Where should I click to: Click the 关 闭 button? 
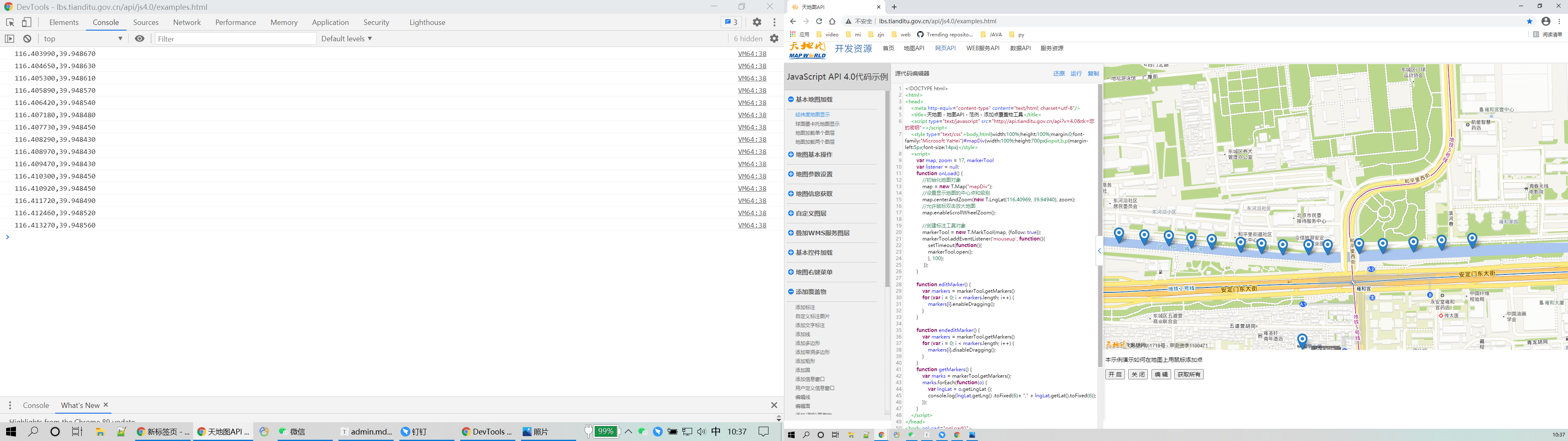pos(1138,374)
